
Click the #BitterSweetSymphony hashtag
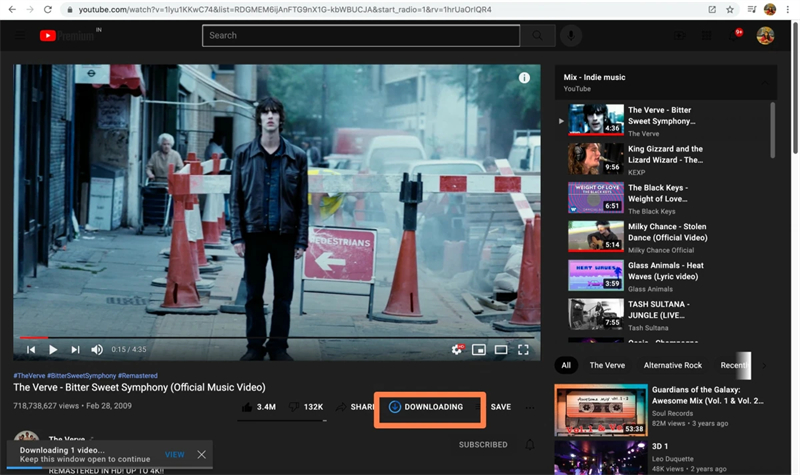(82, 376)
